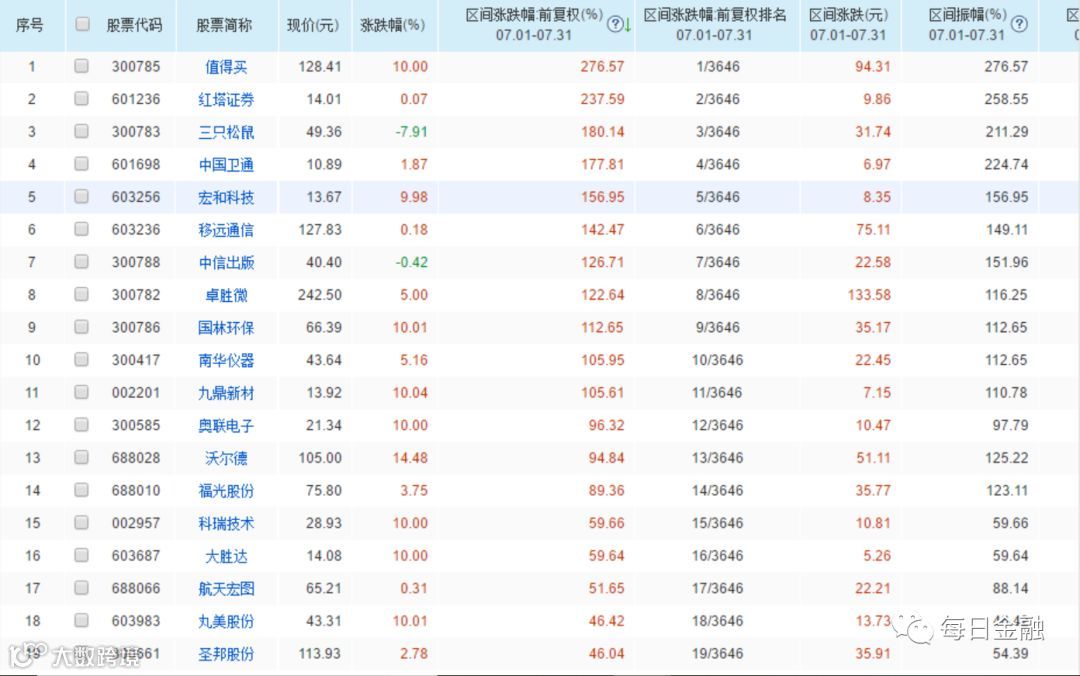Check the checkbox for row 300782 卓胜微
Viewport: 1080px width, 676px height.
click(x=81, y=294)
